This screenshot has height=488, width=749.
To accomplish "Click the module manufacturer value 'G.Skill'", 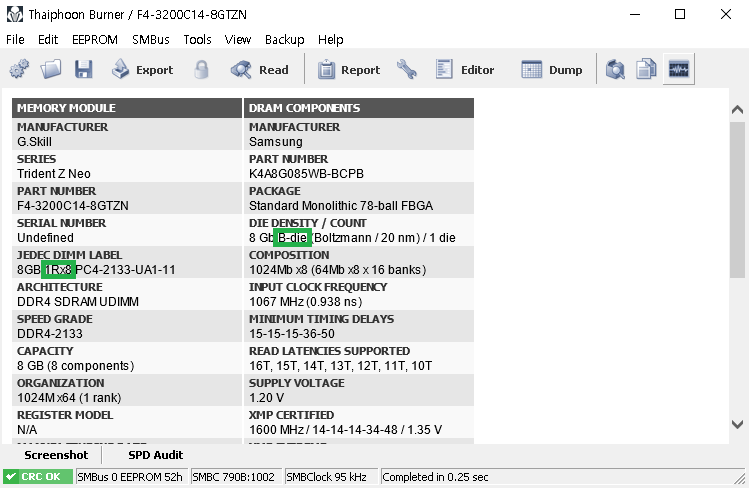I will coord(34,142).
